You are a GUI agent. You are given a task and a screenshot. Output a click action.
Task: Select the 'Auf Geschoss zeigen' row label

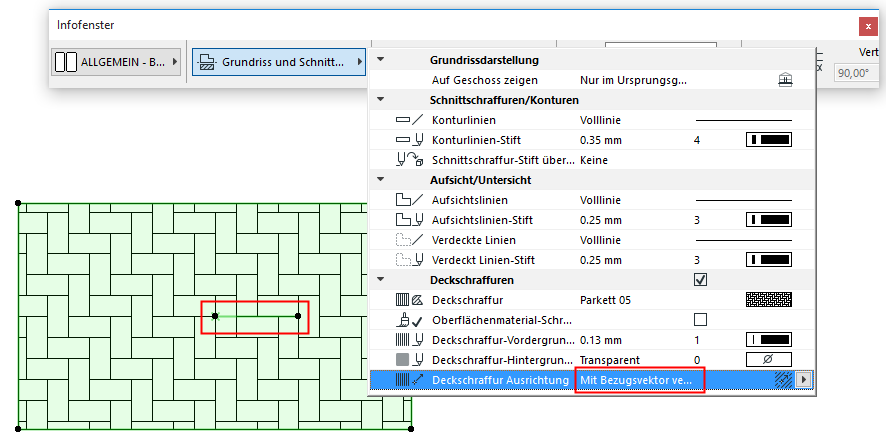tap(485, 80)
